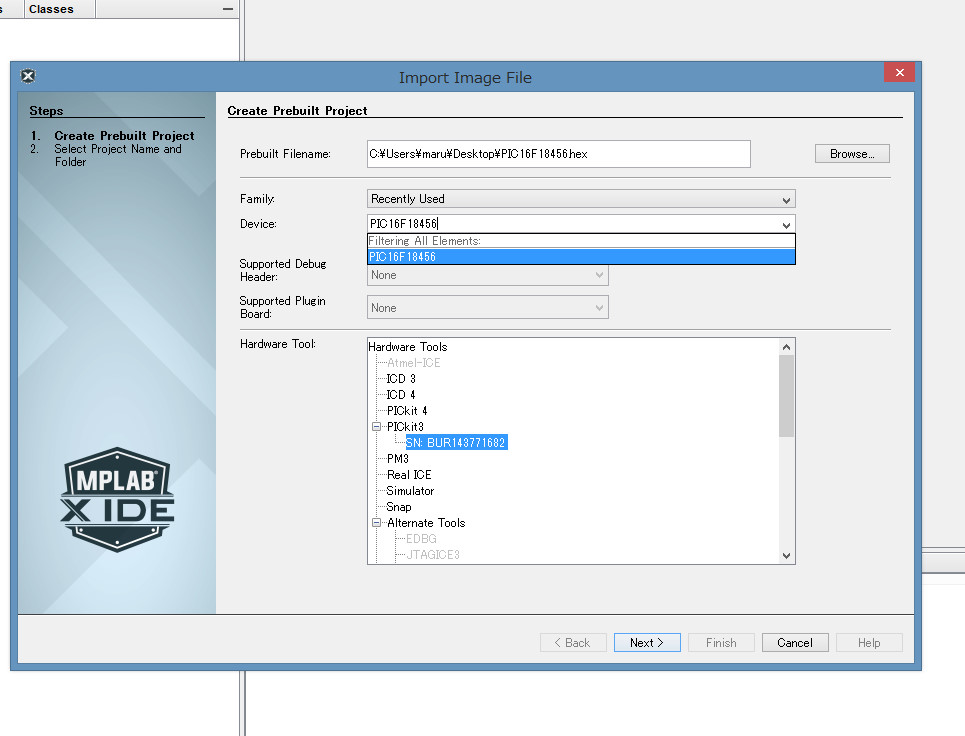Click the Browse... button

(x=852, y=154)
